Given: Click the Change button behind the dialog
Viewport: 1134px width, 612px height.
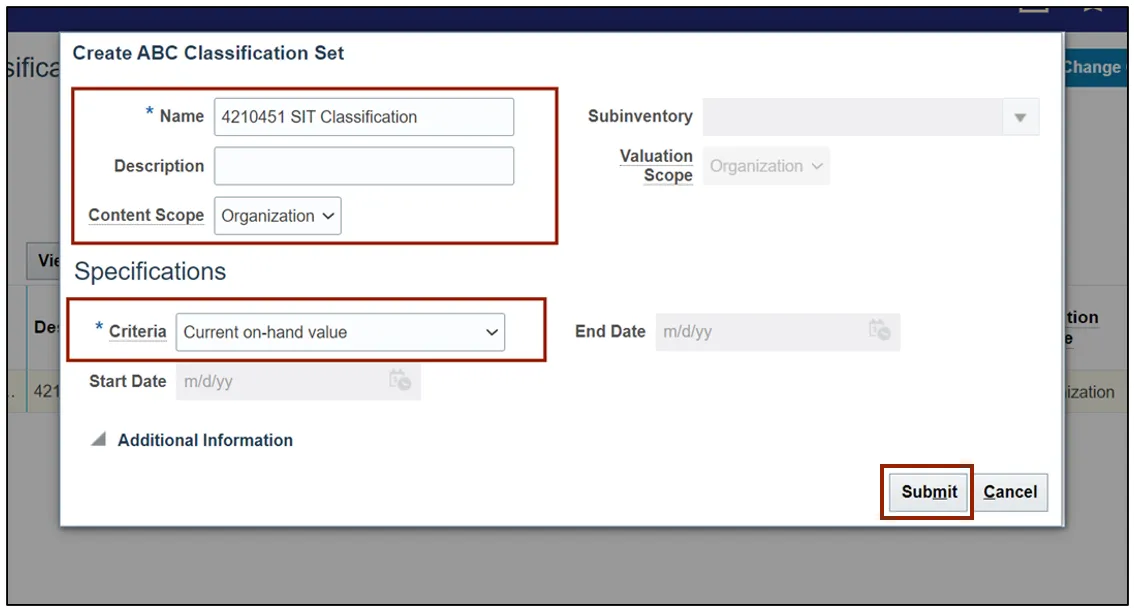Looking at the screenshot, I should point(1092,67).
